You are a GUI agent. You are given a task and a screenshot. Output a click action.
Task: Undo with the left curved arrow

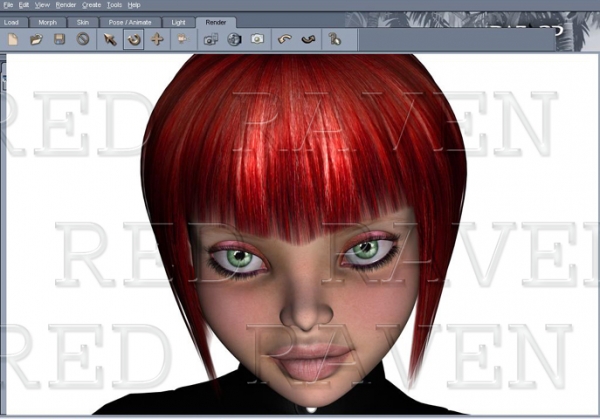(x=284, y=39)
